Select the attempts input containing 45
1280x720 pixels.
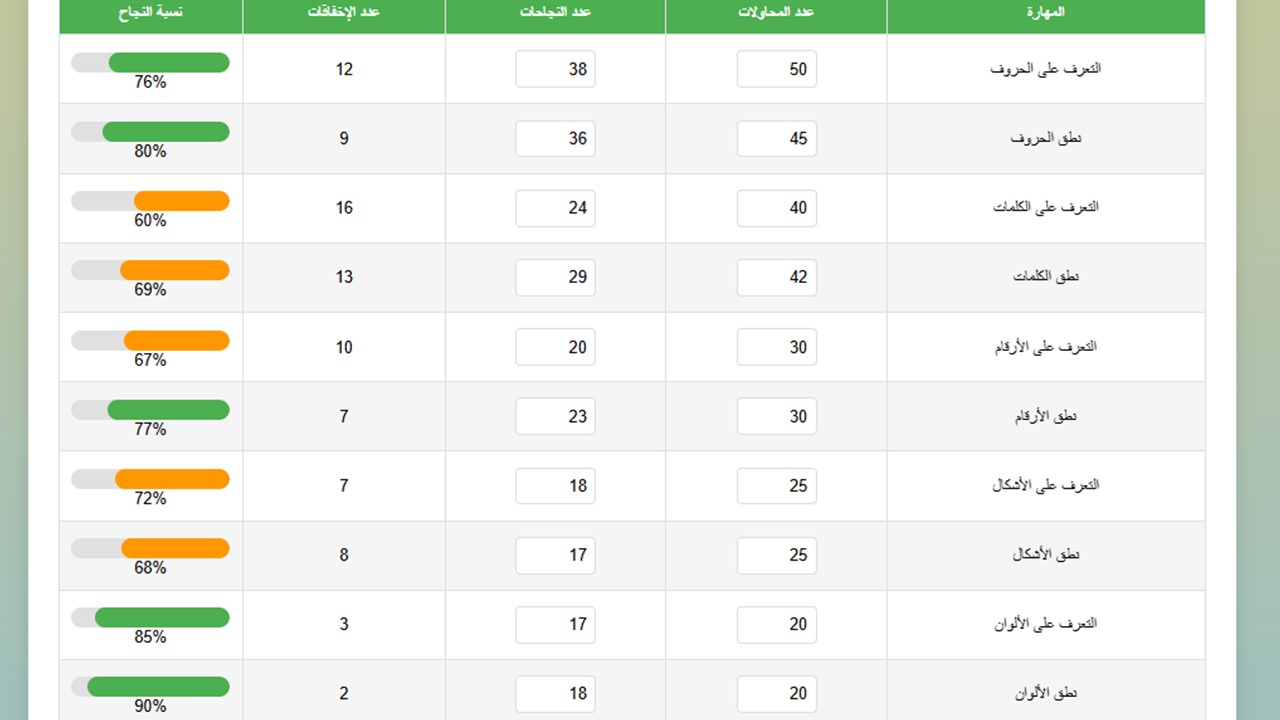click(x=777, y=139)
